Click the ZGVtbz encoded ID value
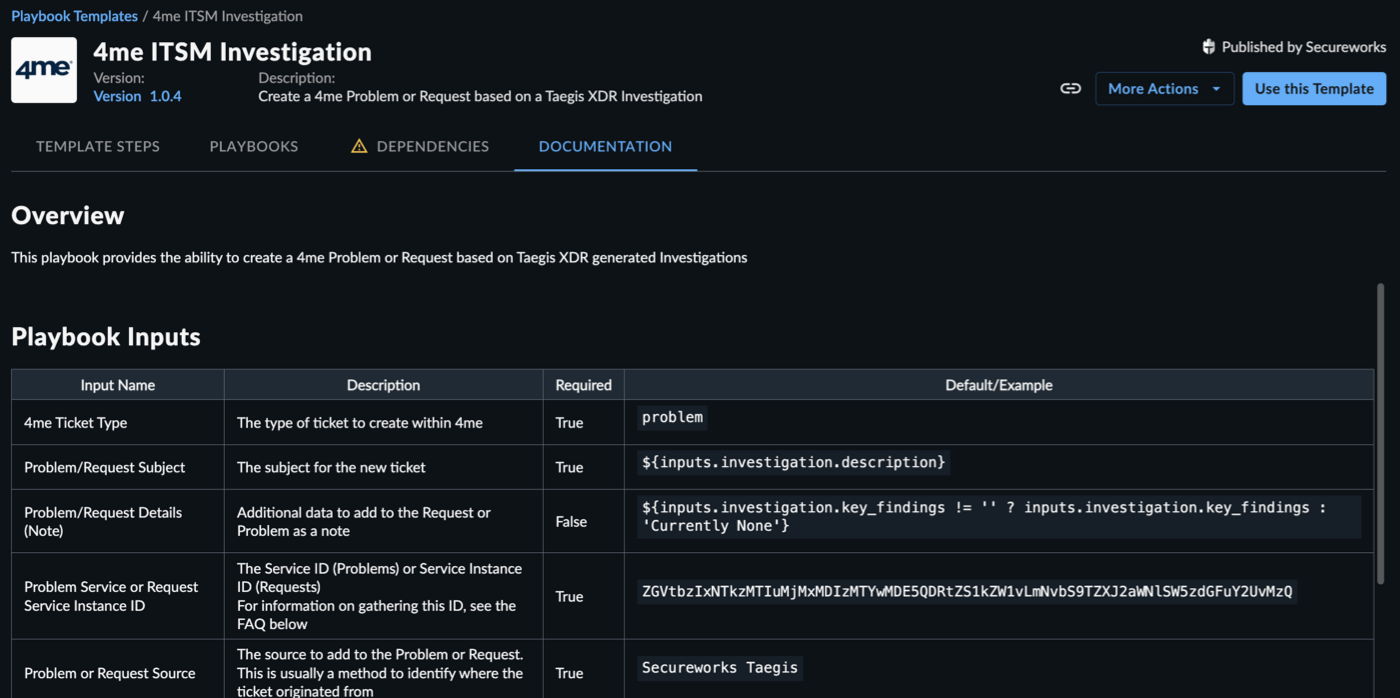This screenshot has height=698, width=1400. (967, 591)
